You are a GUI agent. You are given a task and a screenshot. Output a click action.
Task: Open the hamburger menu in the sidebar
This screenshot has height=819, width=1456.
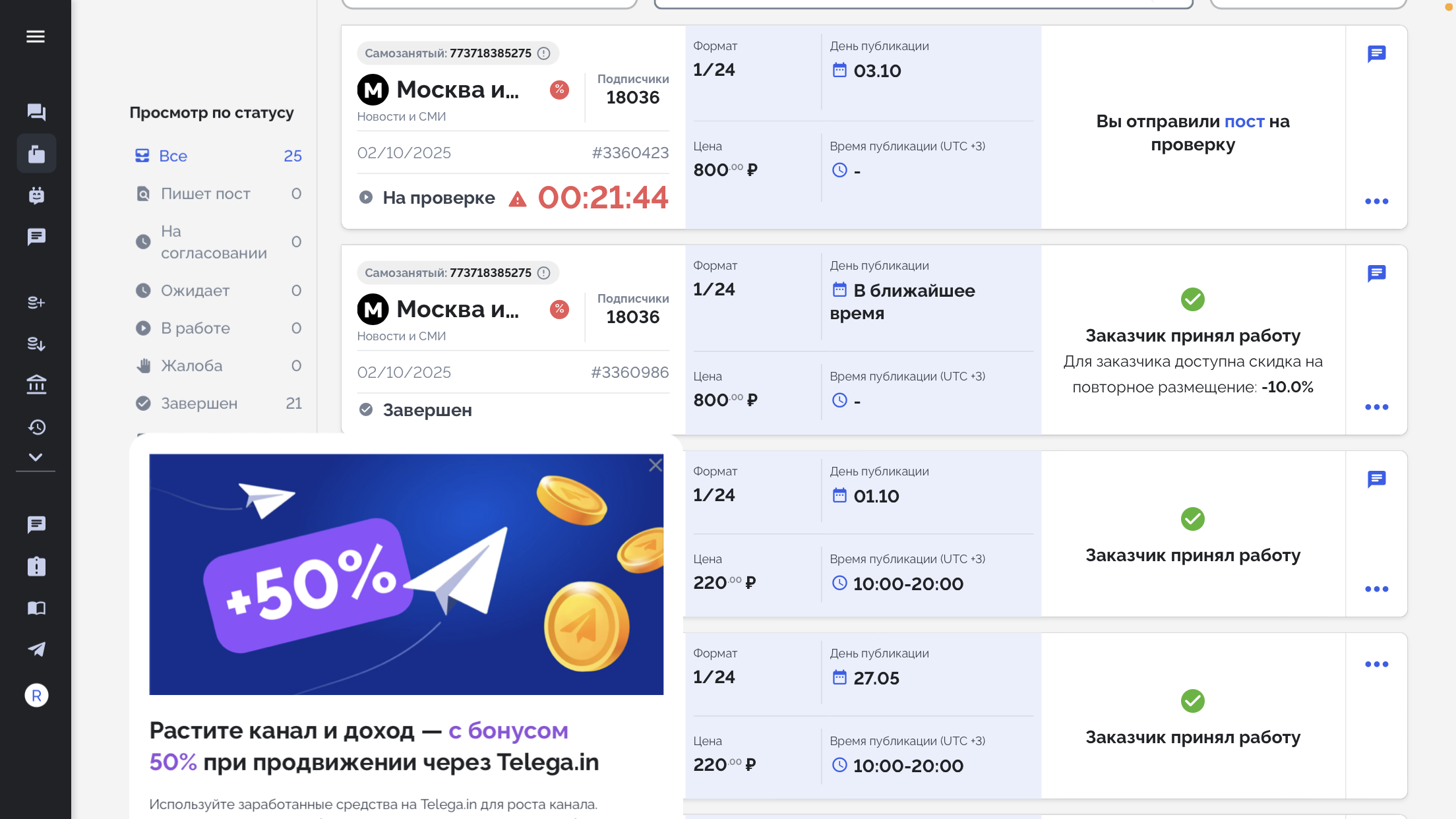coord(36,36)
